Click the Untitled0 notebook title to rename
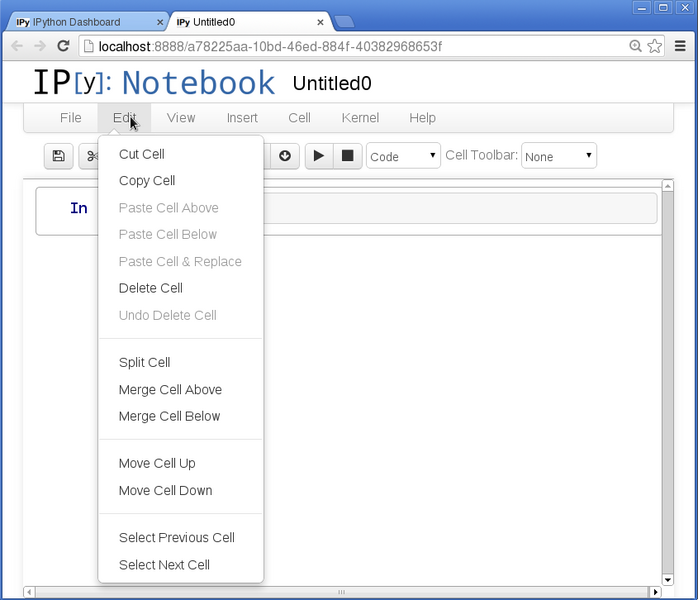Image resolution: width=698 pixels, height=600 pixels. click(332, 83)
